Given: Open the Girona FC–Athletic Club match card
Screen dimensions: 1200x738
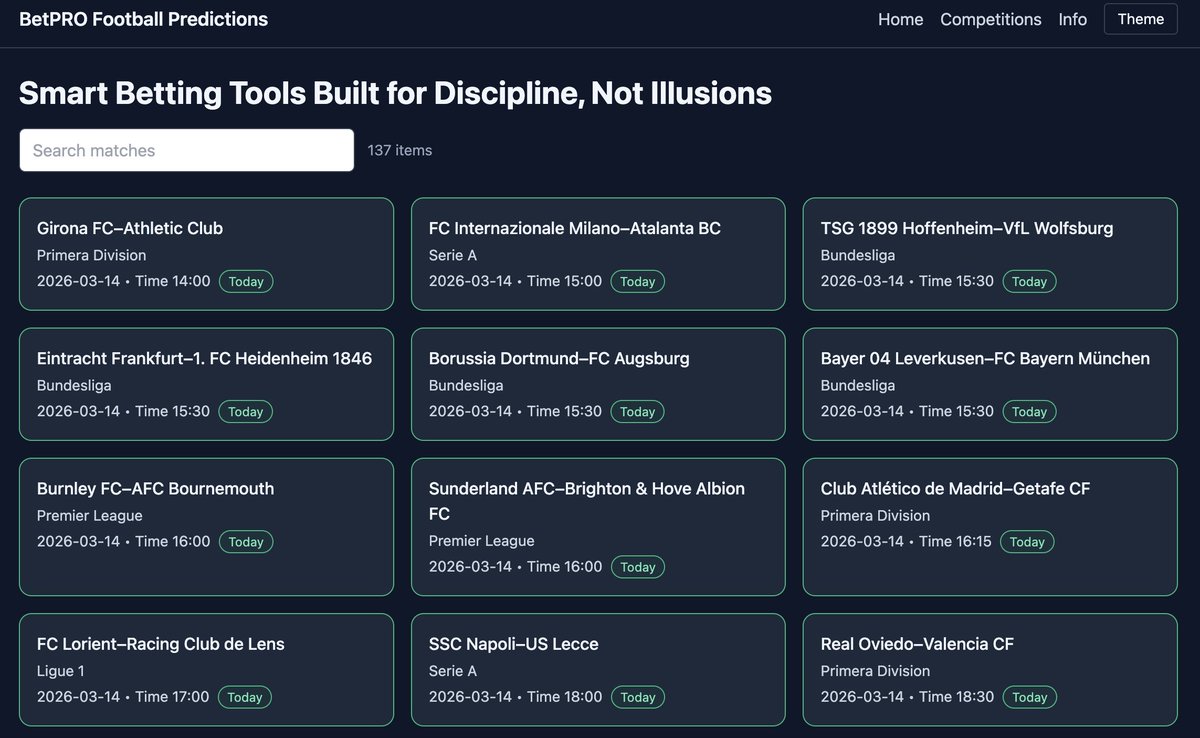Looking at the screenshot, I should [x=206, y=254].
